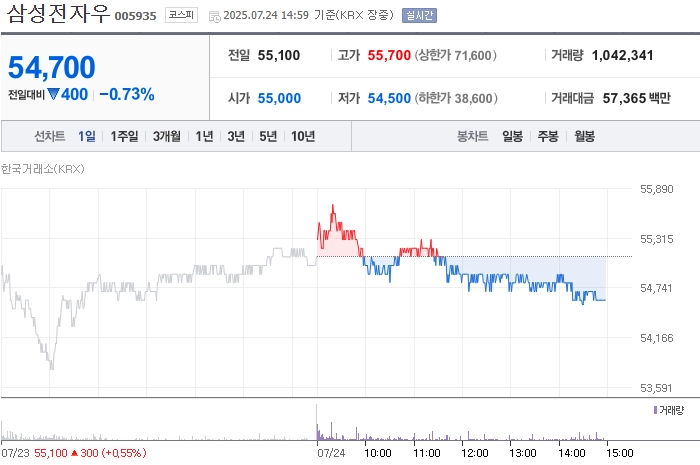The image size is (700, 465).
Task: Switch line chart to 3개월
Action: click(167, 136)
